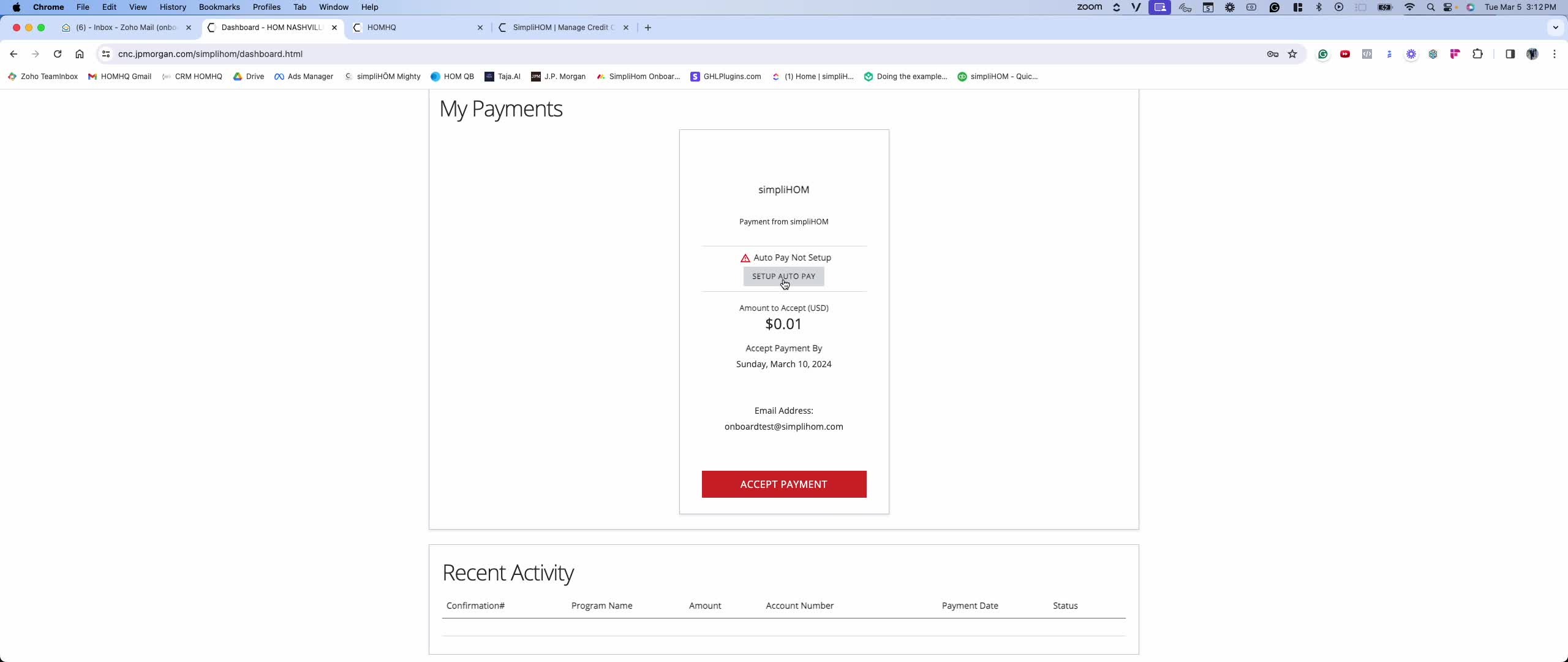Open view site information icon
Screen dimensions: 1568x662
click(x=105, y=54)
